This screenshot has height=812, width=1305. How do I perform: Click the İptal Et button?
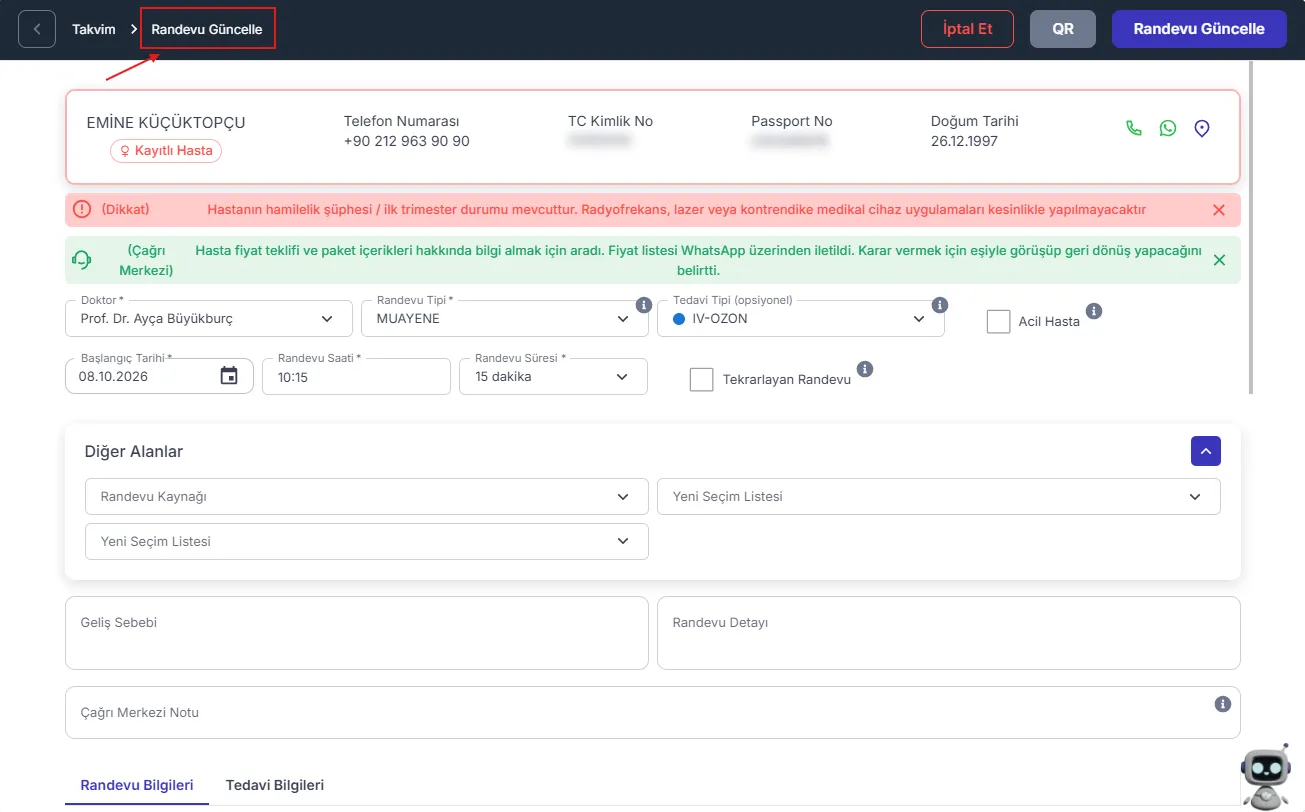(x=967, y=29)
